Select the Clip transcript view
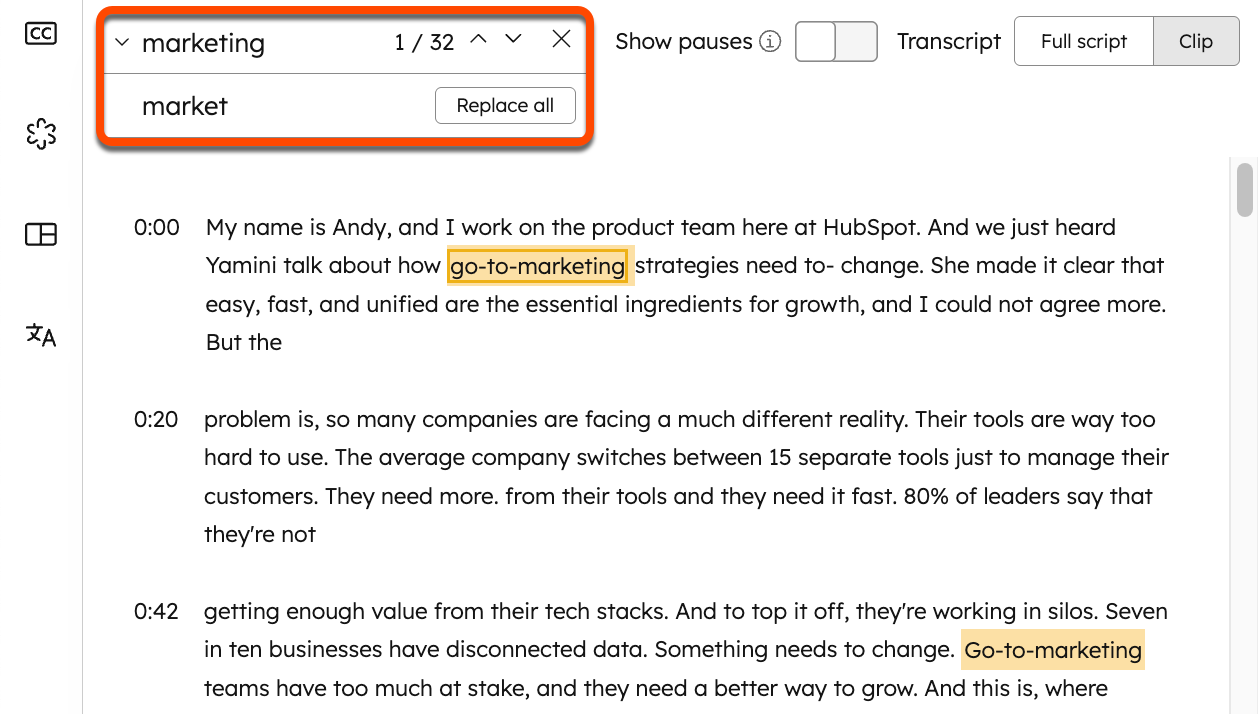The width and height of the screenshot is (1258, 714). [x=1196, y=42]
